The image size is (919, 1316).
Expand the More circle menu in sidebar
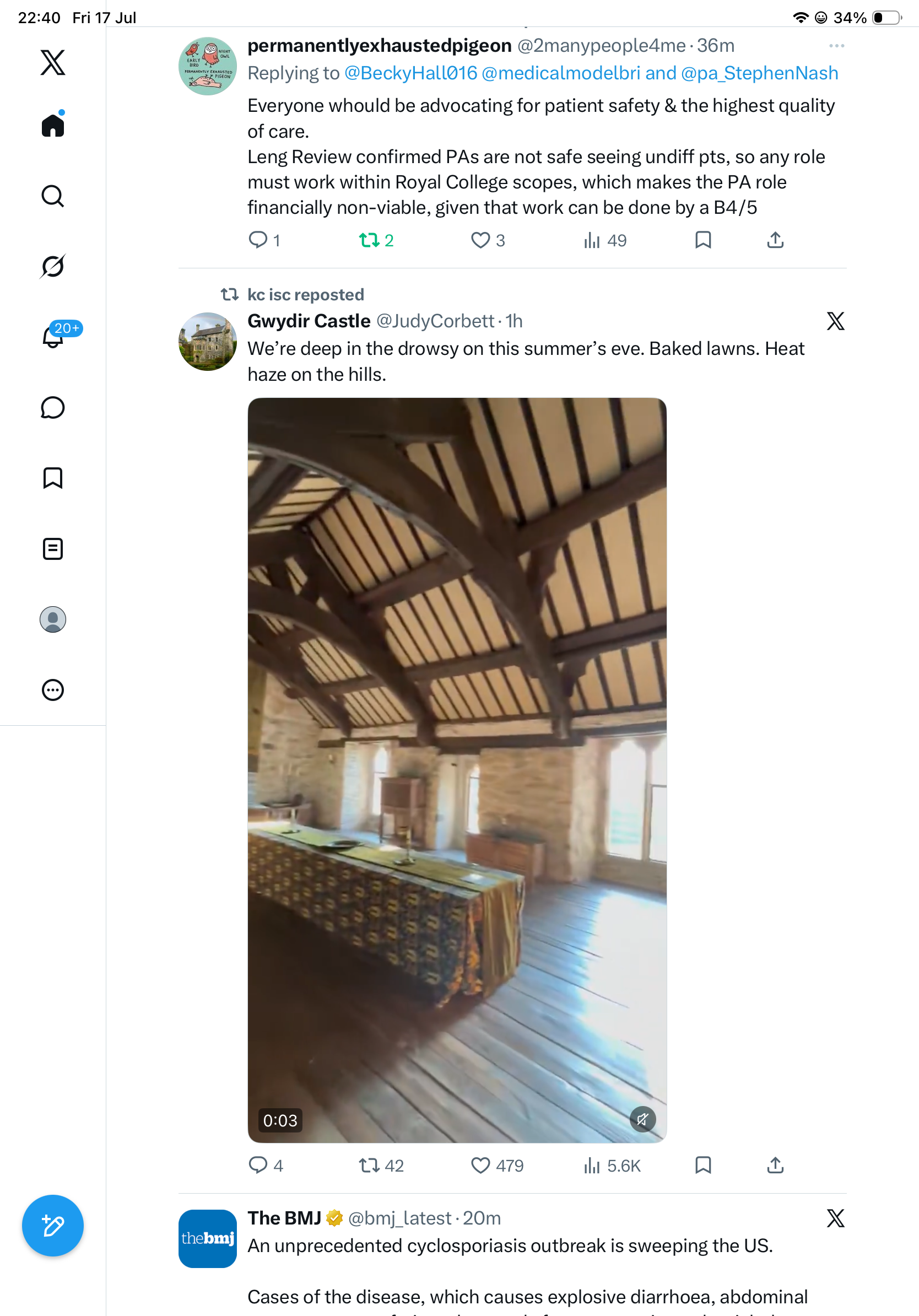[53, 690]
